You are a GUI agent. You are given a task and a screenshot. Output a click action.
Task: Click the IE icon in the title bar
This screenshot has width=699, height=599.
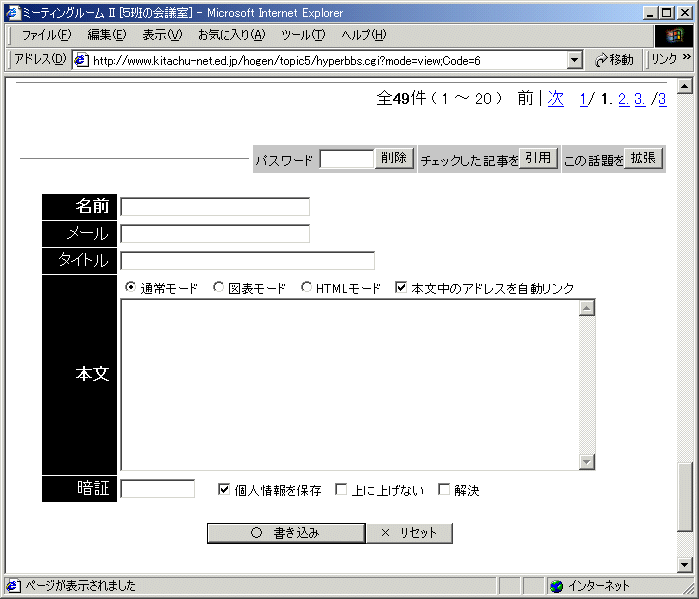point(13,12)
